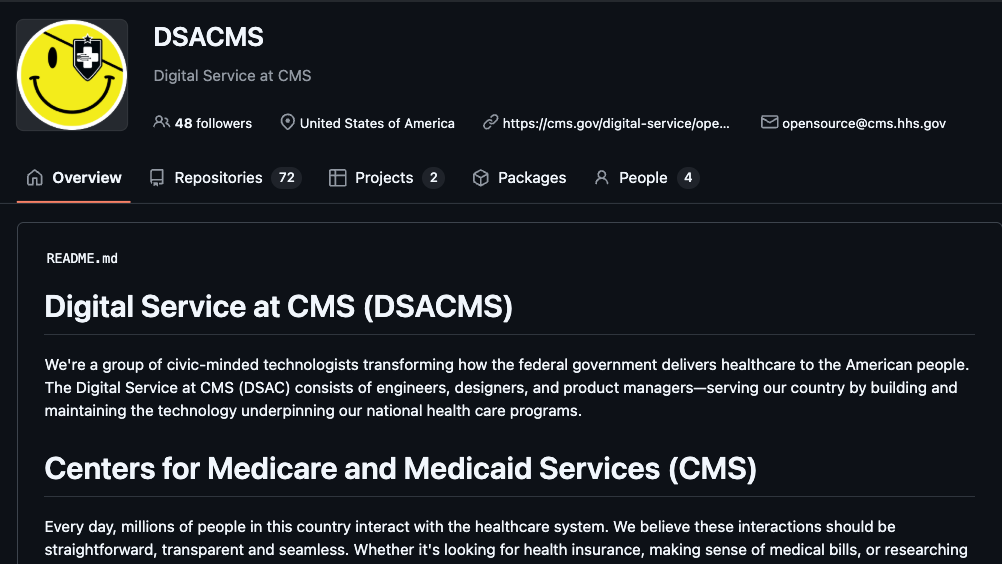Click the Projects table icon
The height and width of the screenshot is (564, 1002).
[x=338, y=178]
